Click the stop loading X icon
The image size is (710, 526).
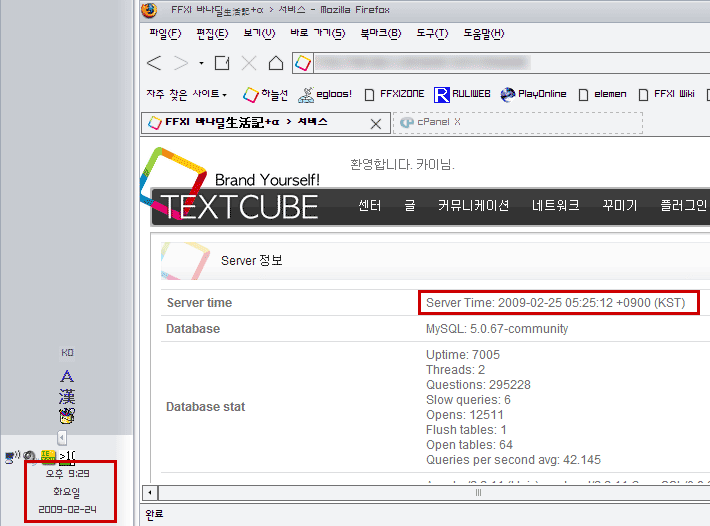[249, 63]
